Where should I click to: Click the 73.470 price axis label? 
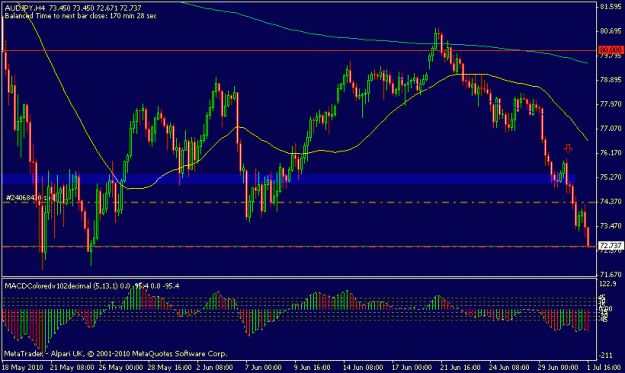pyautogui.click(x=610, y=226)
